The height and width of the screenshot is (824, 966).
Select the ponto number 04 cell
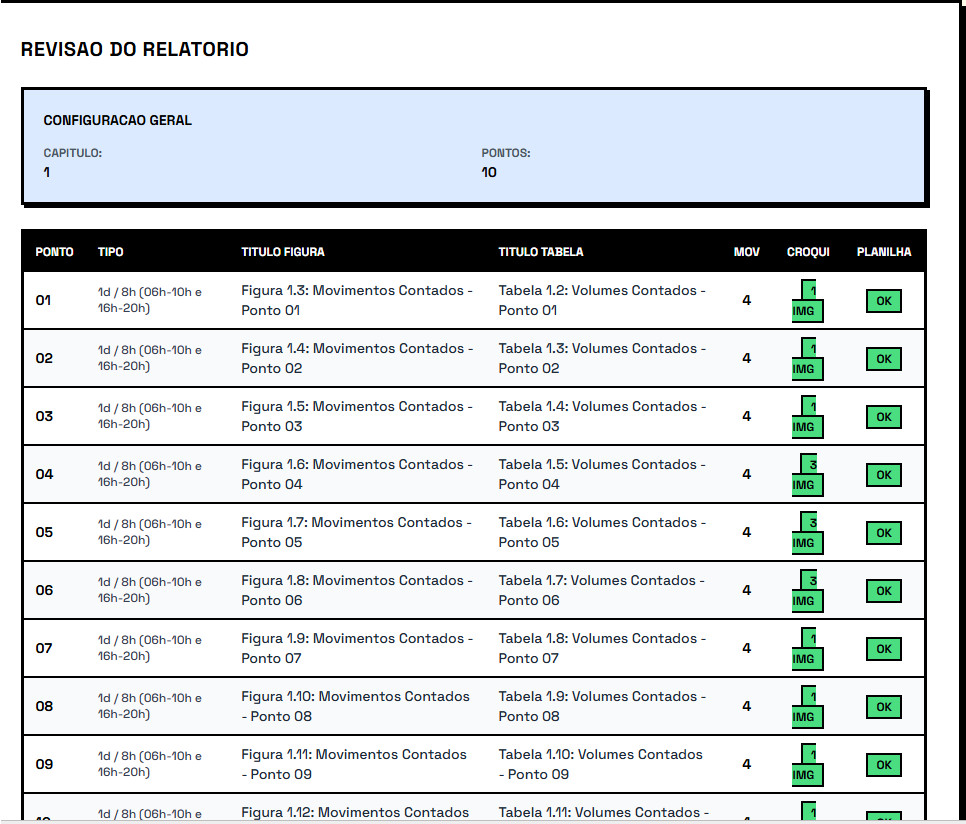(x=44, y=474)
